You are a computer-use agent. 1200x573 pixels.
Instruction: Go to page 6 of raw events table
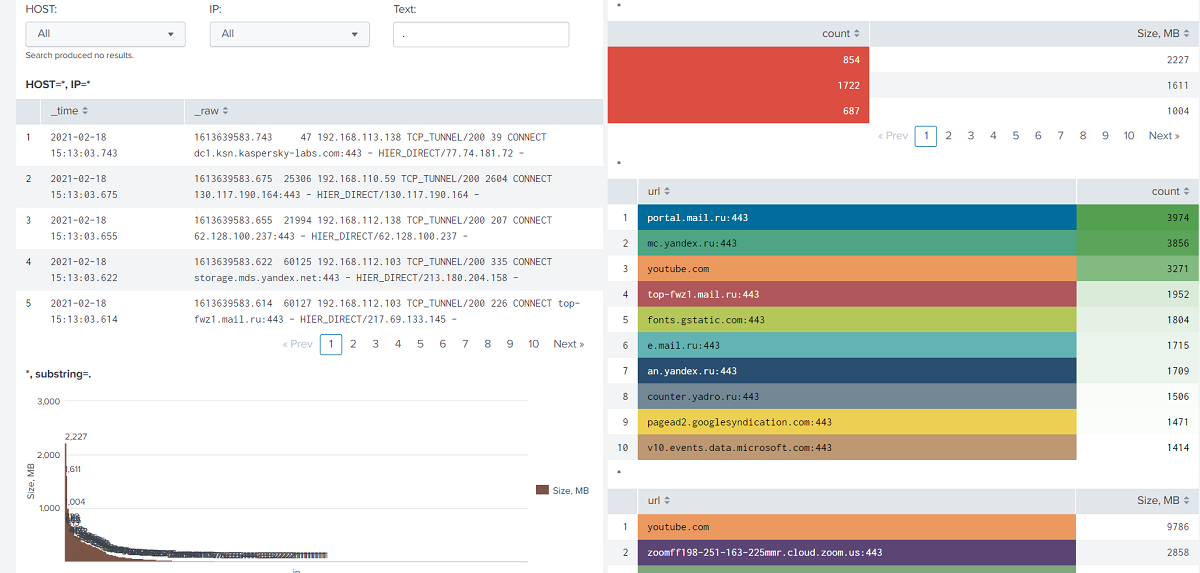(443, 344)
